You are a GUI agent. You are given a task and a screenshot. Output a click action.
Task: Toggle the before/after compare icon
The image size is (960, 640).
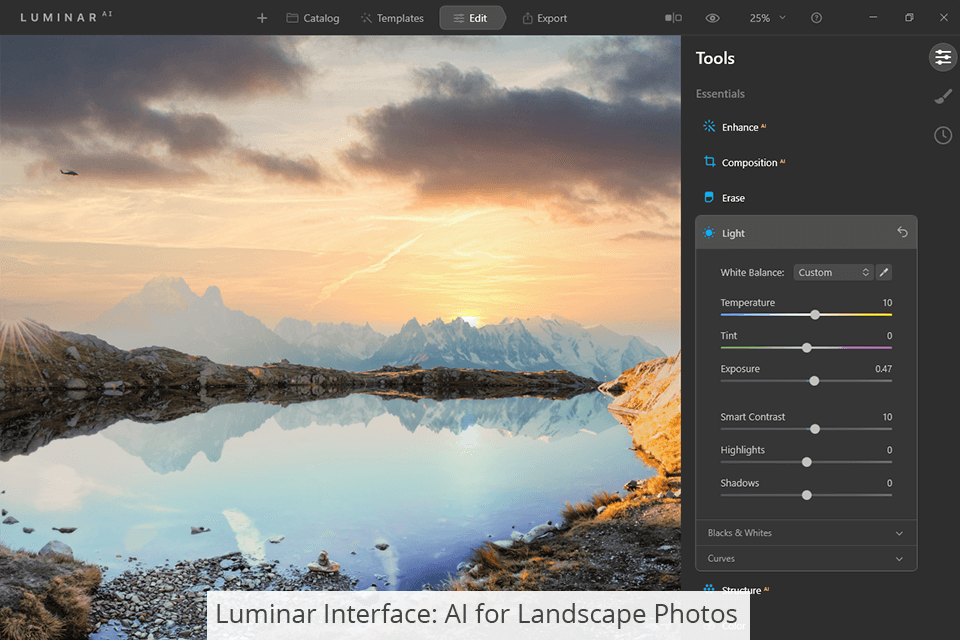coord(673,18)
